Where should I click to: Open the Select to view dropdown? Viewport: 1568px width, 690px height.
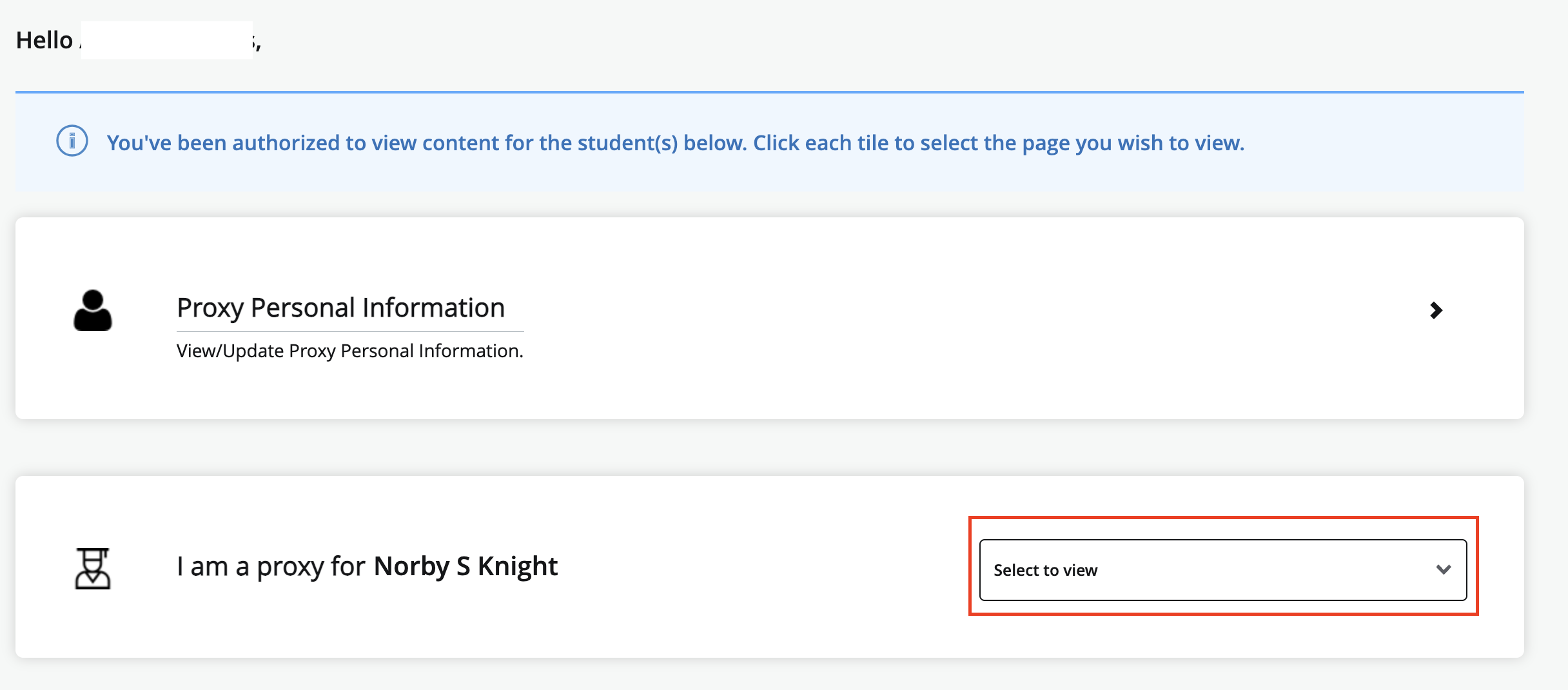coord(1223,570)
